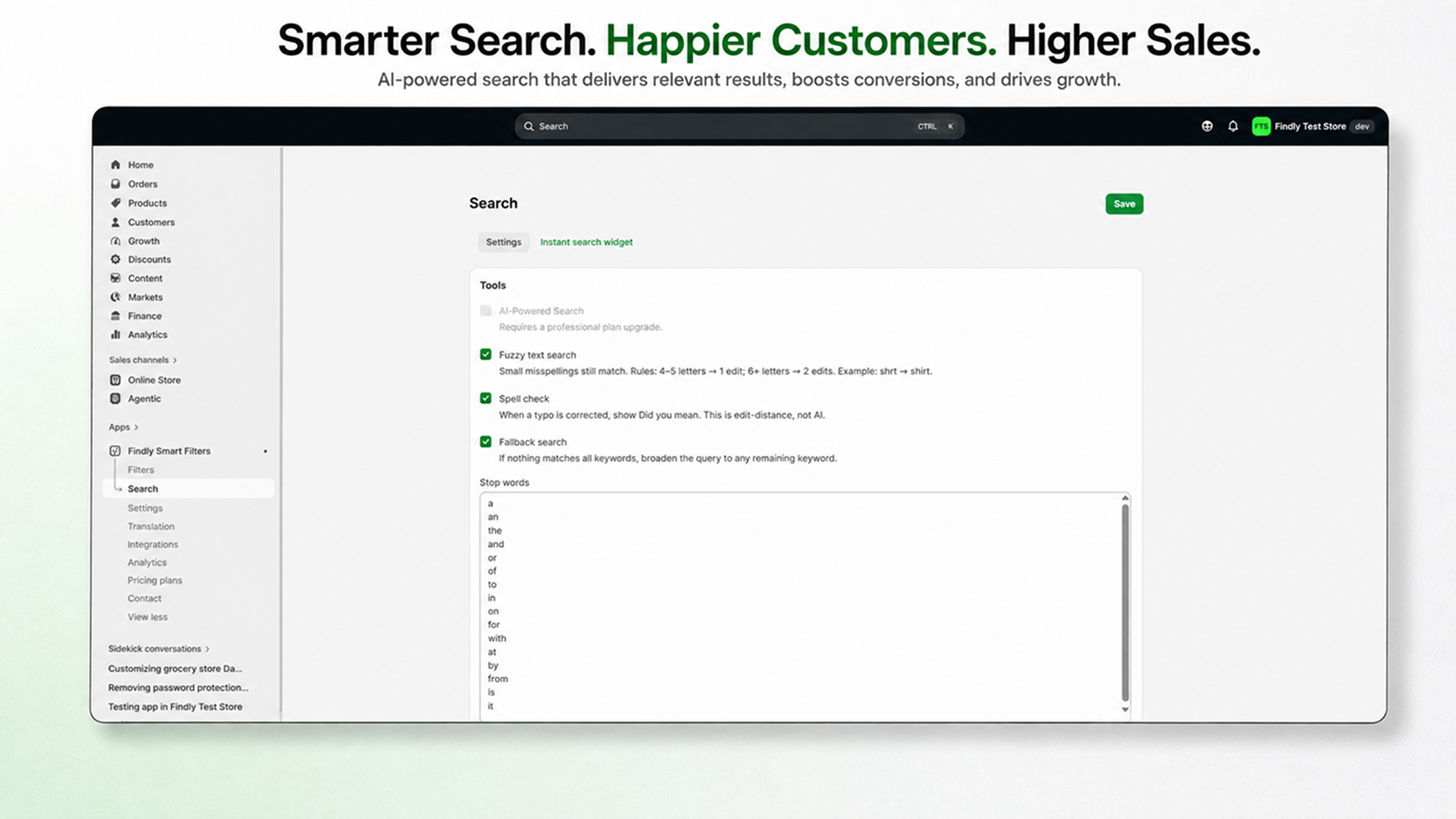Open the Home icon in sidebar

pyautogui.click(x=116, y=165)
